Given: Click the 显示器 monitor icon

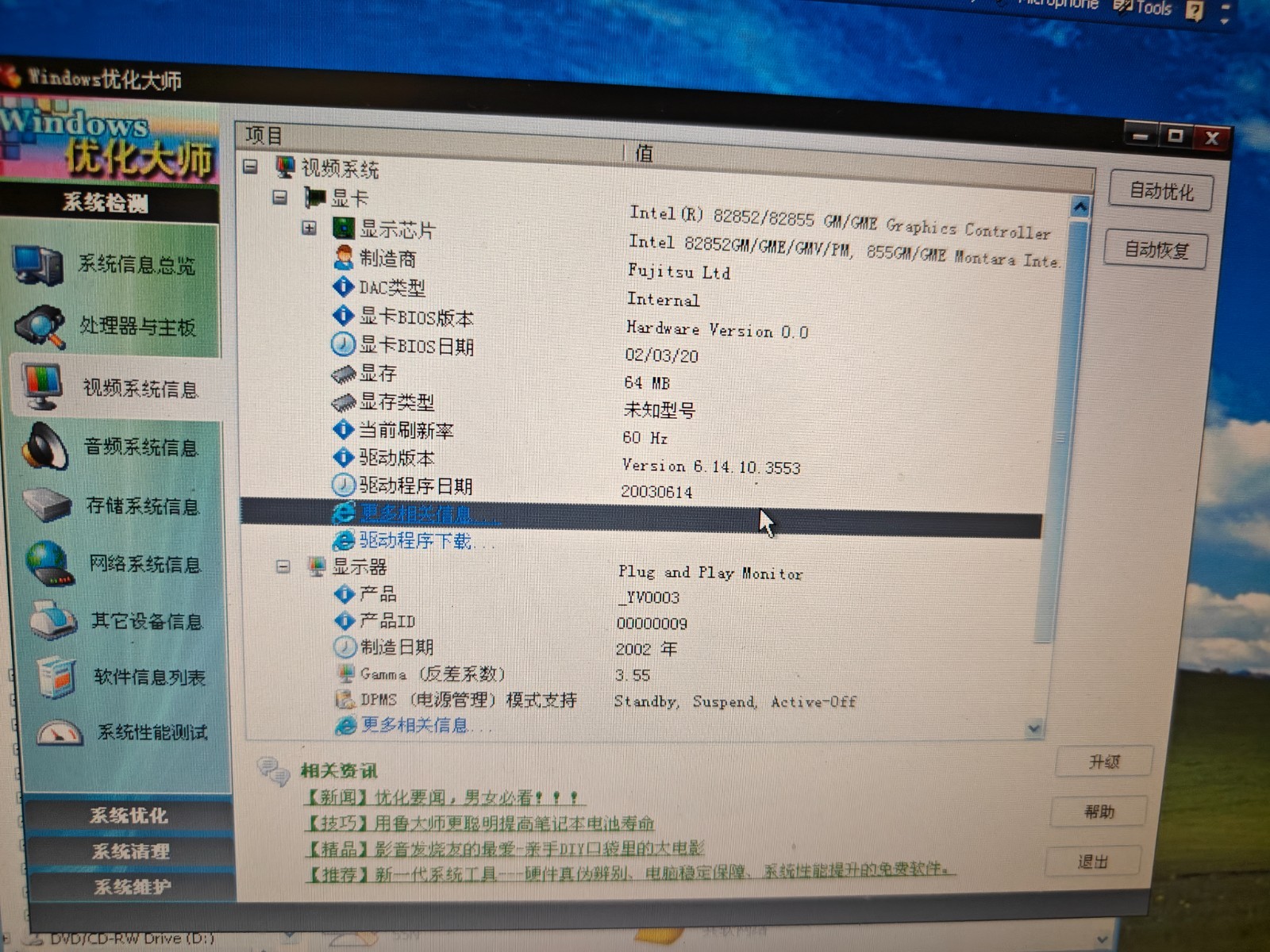Looking at the screenshot, I should coord(317,566).
